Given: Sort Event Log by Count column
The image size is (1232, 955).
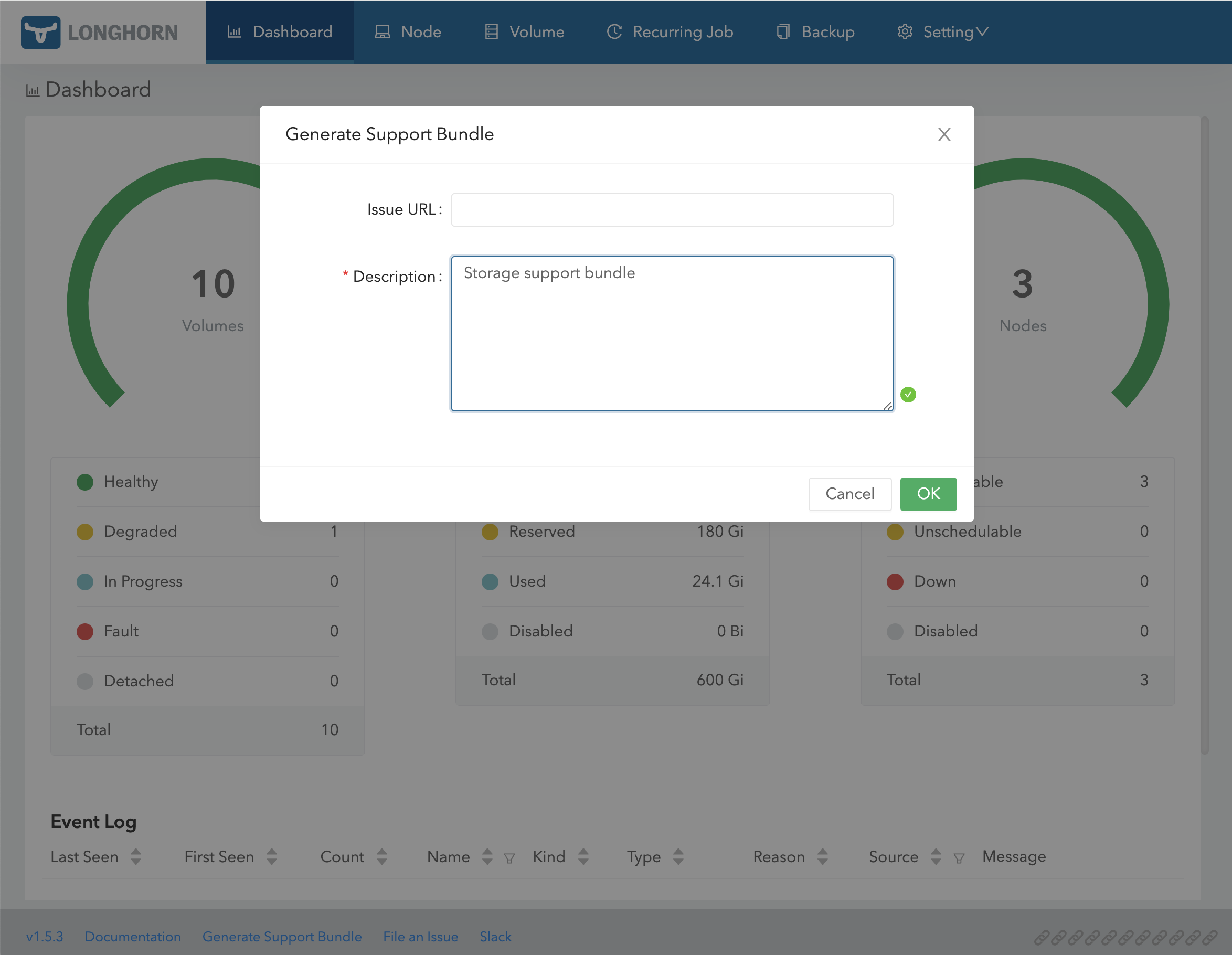Looking at the screenshot, I should (382, 856).
